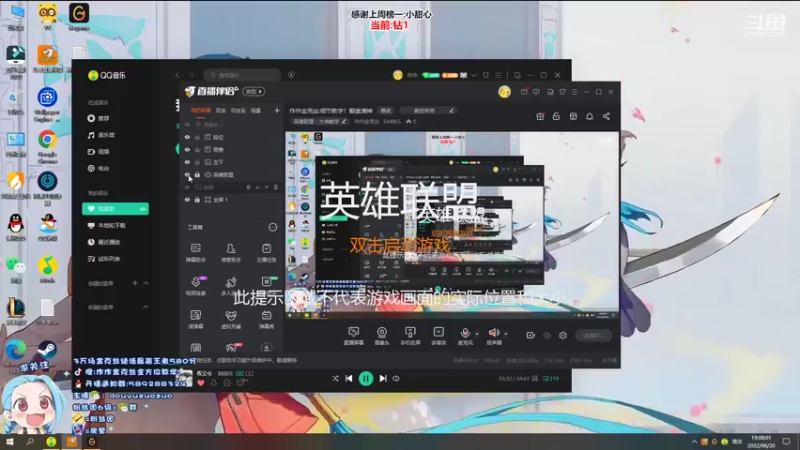
Task: Toggle visibility of 周榜 source
Action: 187,149
